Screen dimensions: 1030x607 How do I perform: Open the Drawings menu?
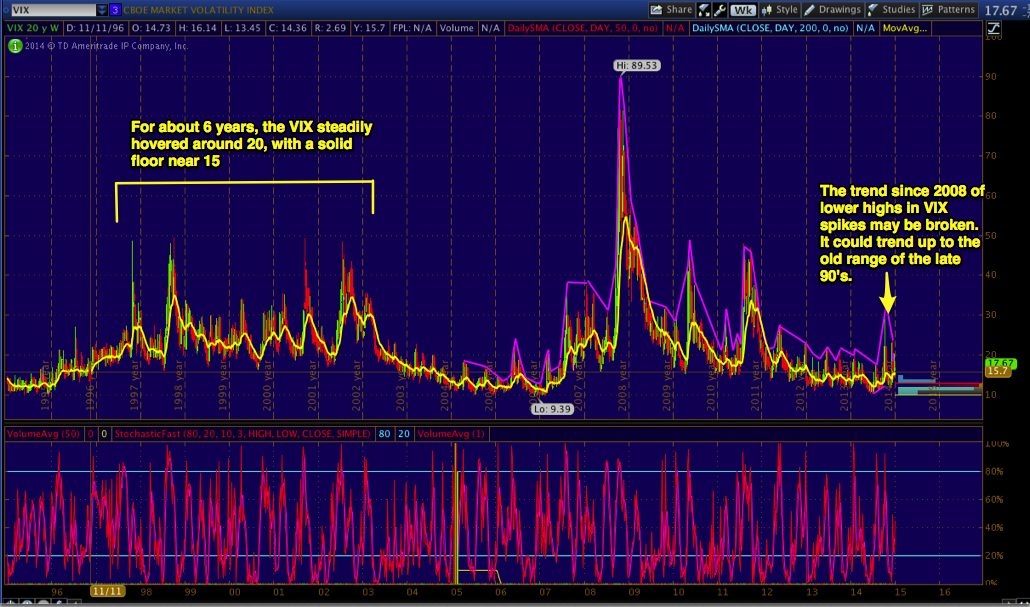tap(836, 9)
